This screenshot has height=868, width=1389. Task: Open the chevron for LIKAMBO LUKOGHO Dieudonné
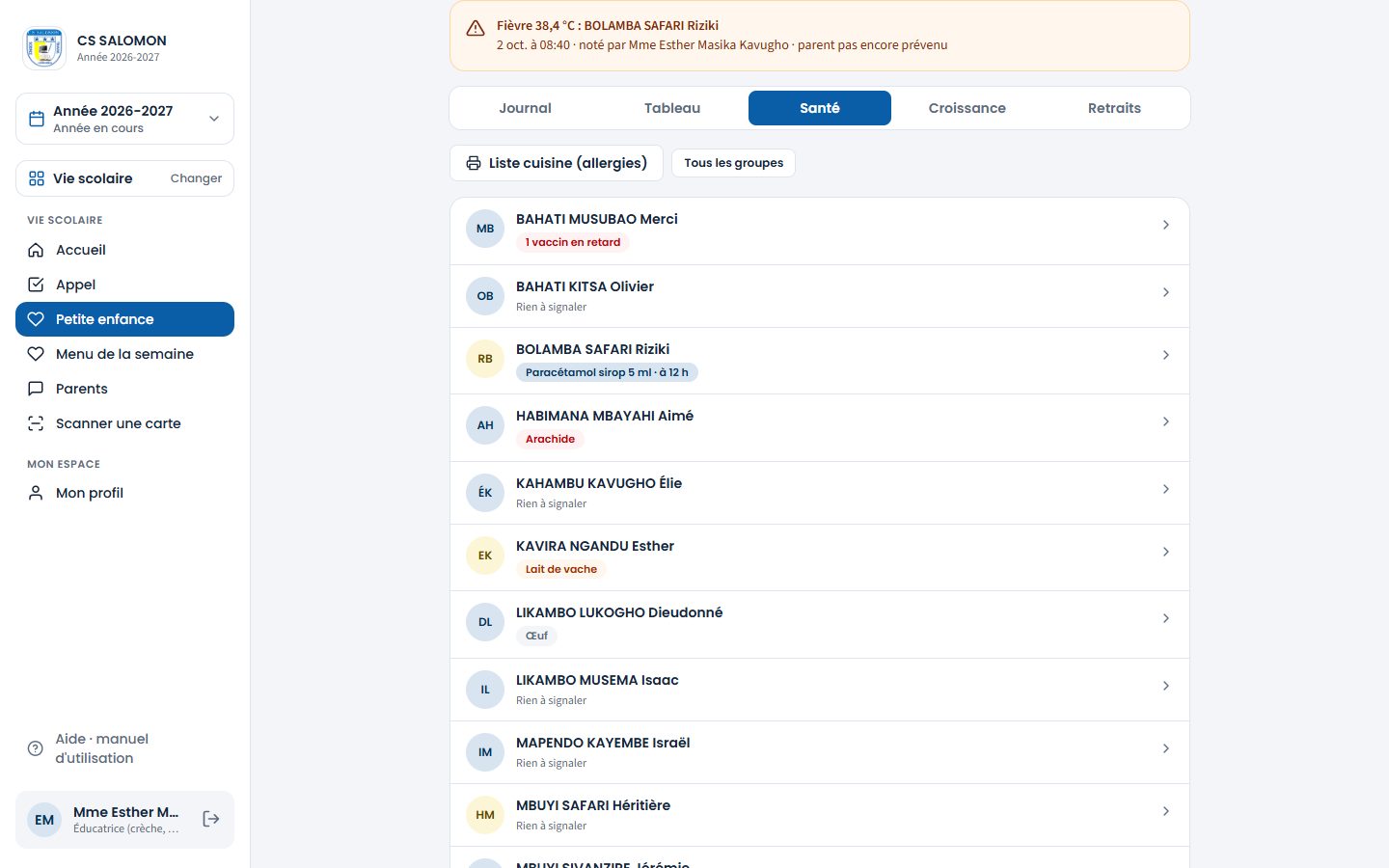point(1166,618)
